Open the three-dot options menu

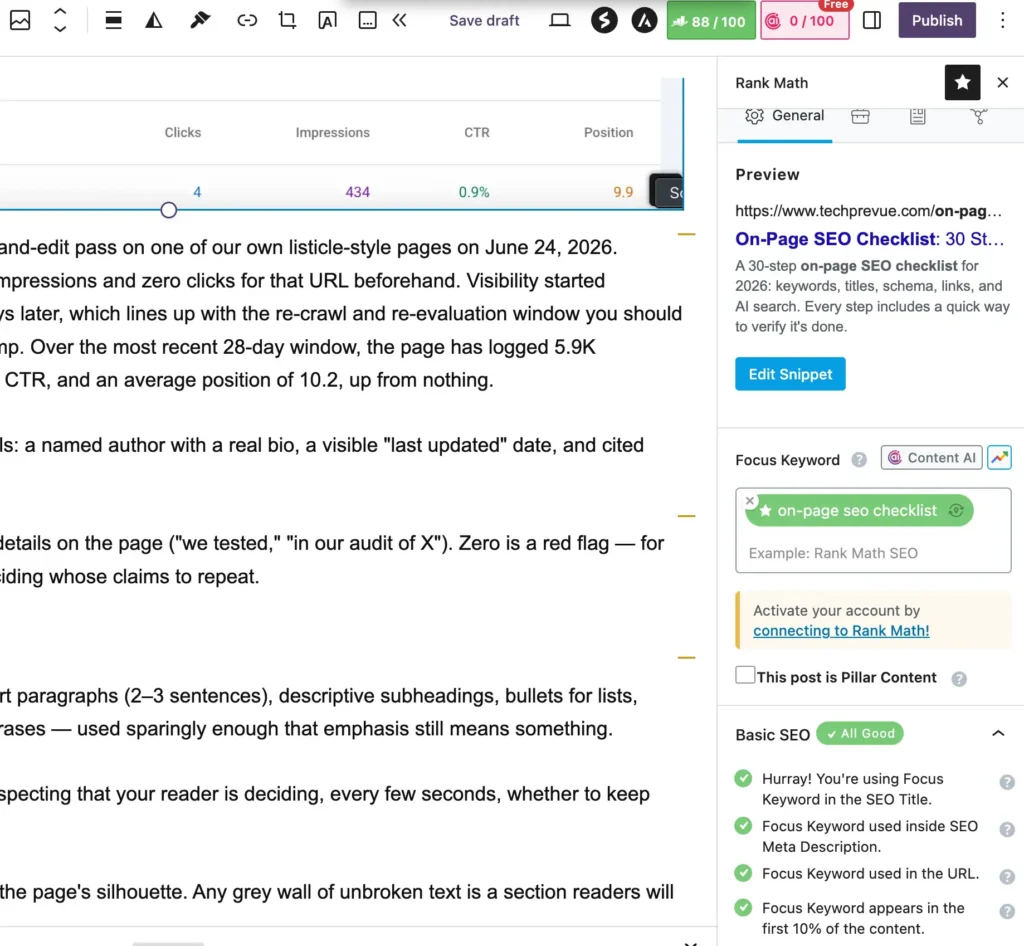point(1002,20)
